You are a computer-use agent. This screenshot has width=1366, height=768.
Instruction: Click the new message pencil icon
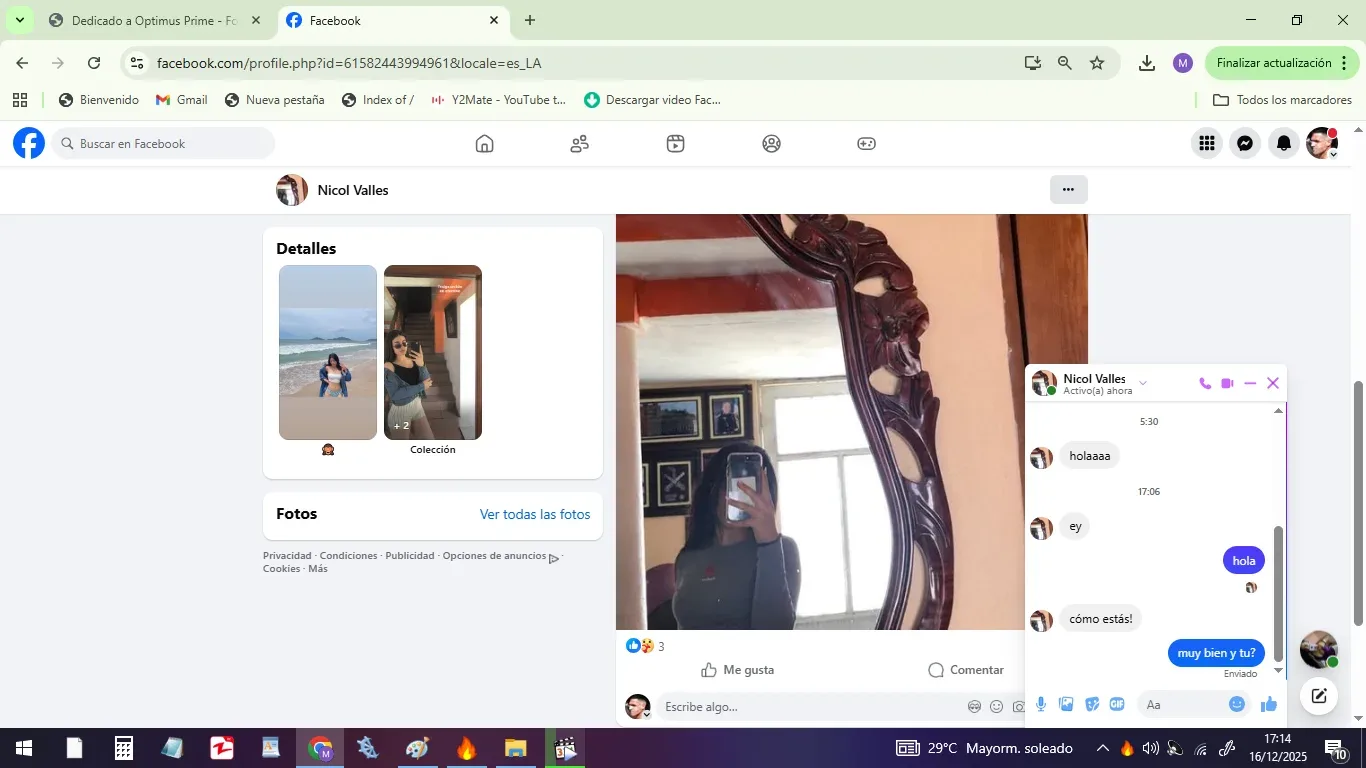[x=1319, y=696]
